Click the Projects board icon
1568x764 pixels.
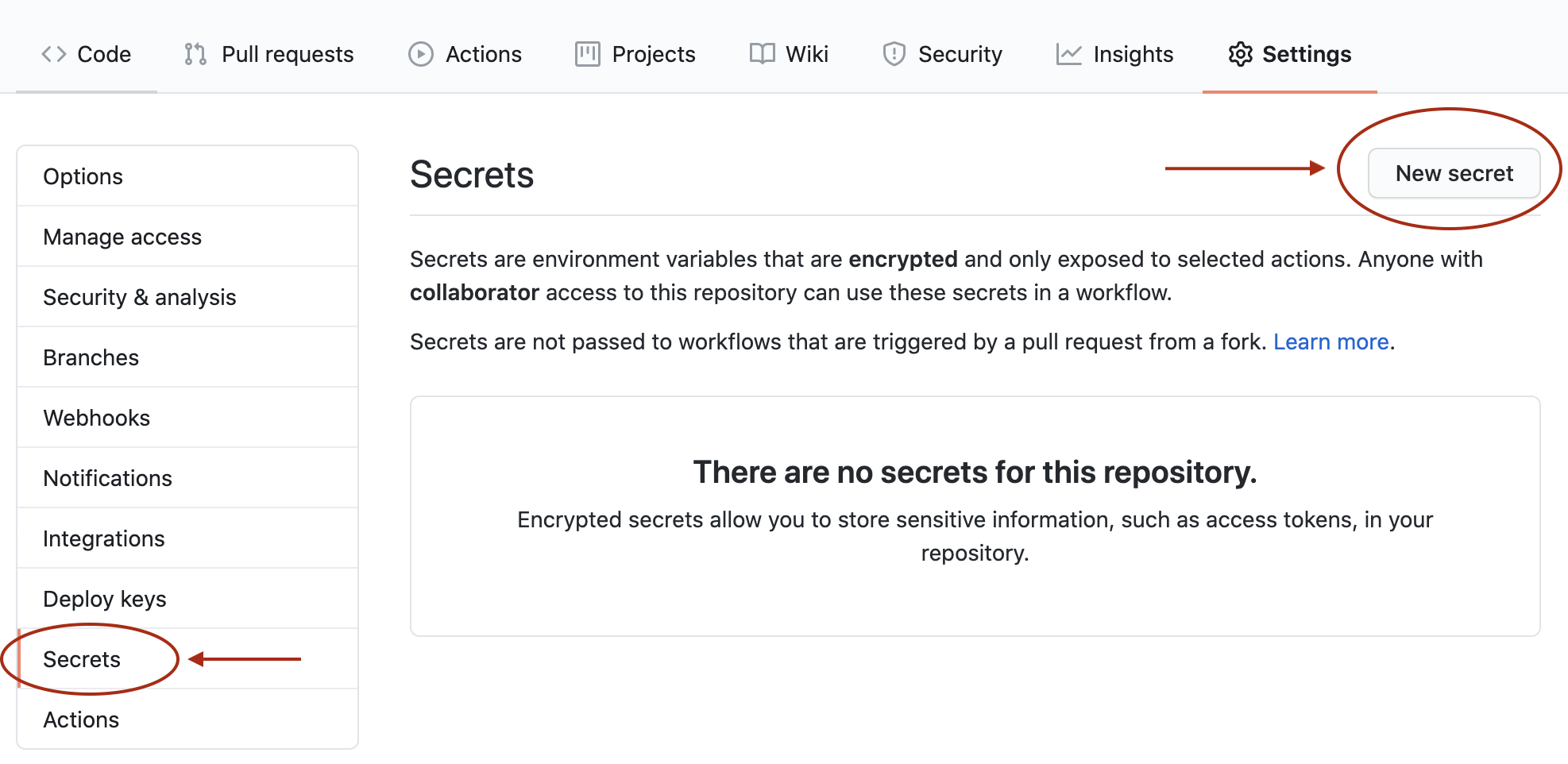[x=587, y=54]
